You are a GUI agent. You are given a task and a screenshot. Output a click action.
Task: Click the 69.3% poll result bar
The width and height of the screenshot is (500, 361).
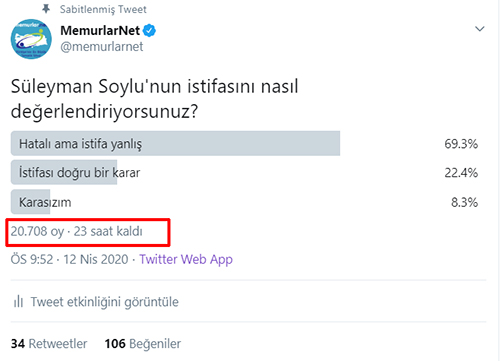click(175, 144)
